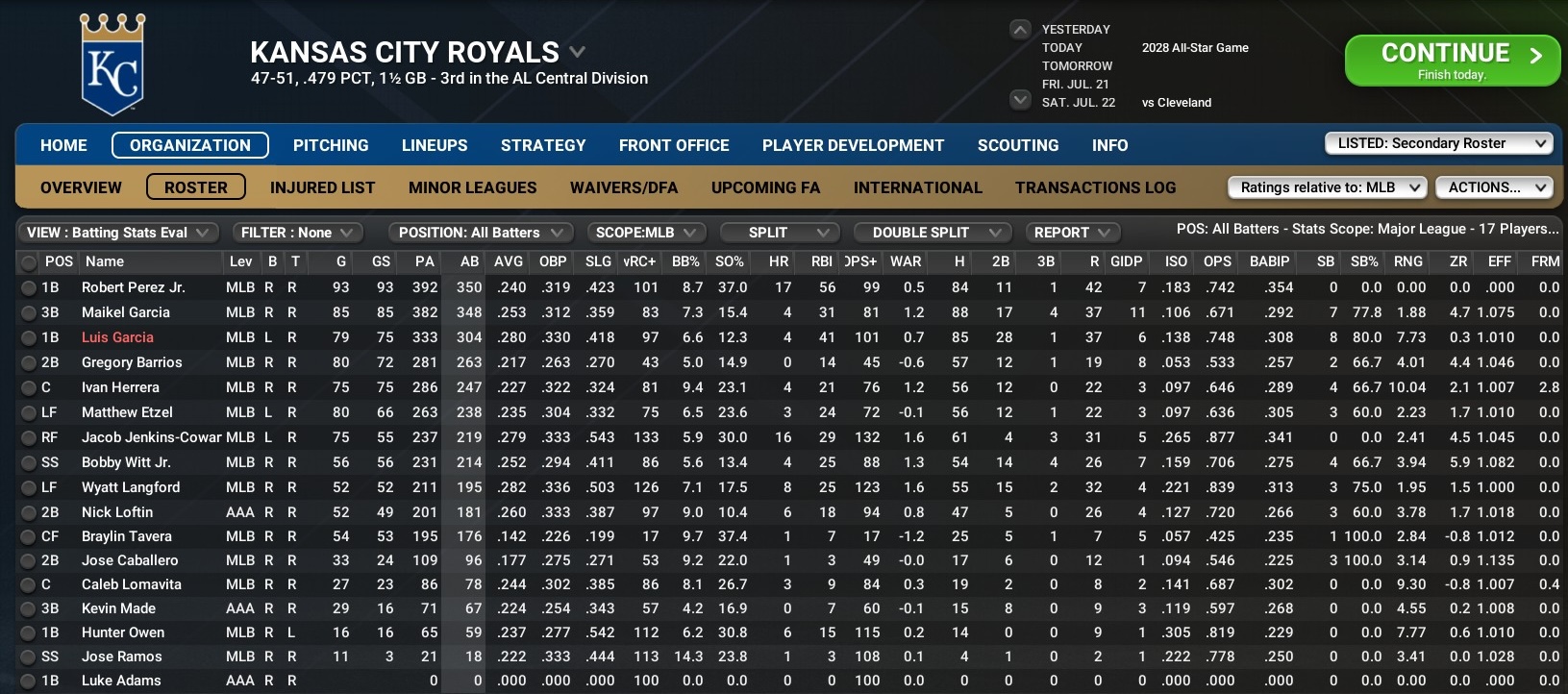Select the radio button for Maikel Garcia

coord(28,312)
